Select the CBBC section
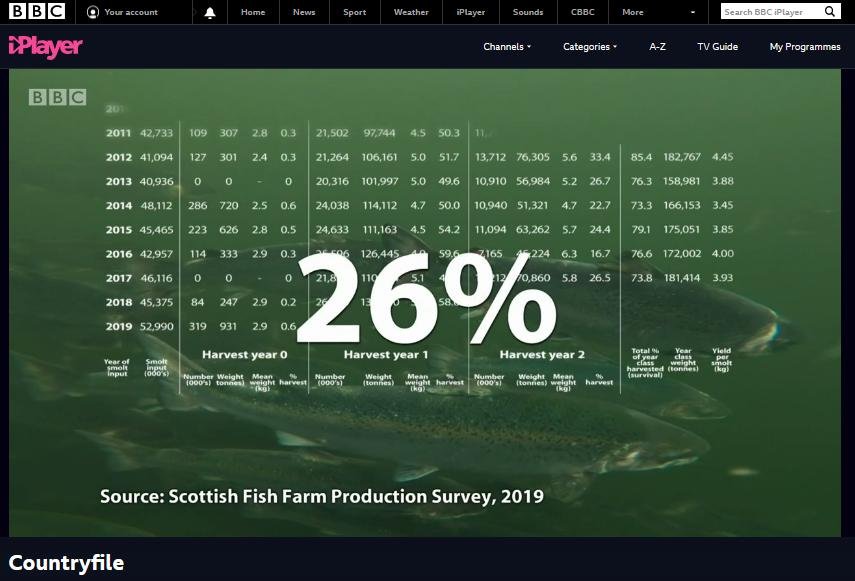 582,12
